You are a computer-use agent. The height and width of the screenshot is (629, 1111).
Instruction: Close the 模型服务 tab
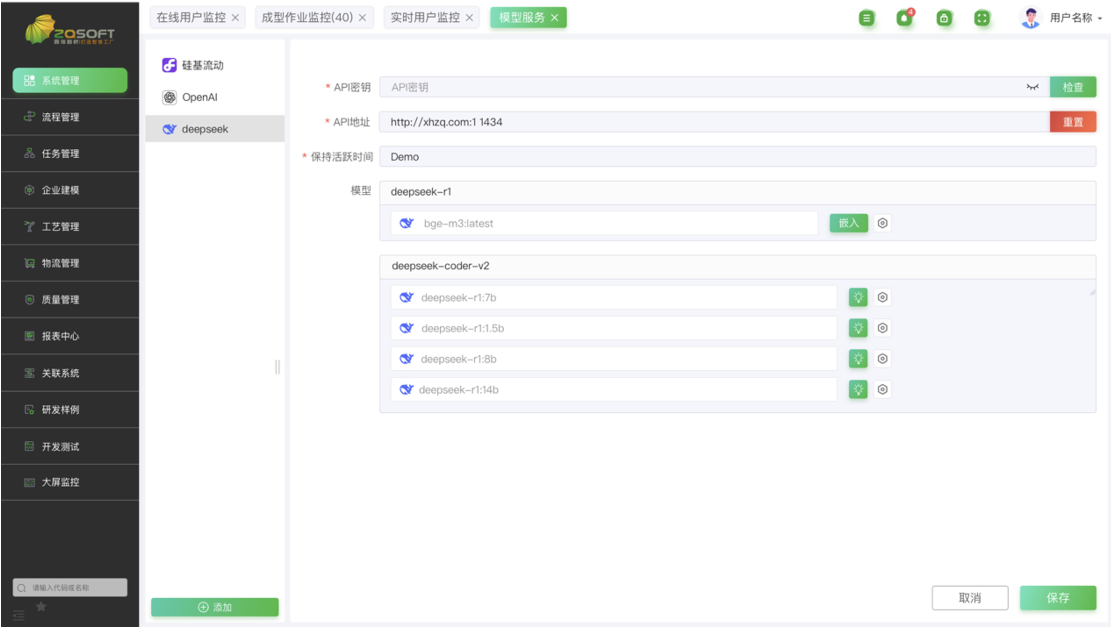click(555, 18)
